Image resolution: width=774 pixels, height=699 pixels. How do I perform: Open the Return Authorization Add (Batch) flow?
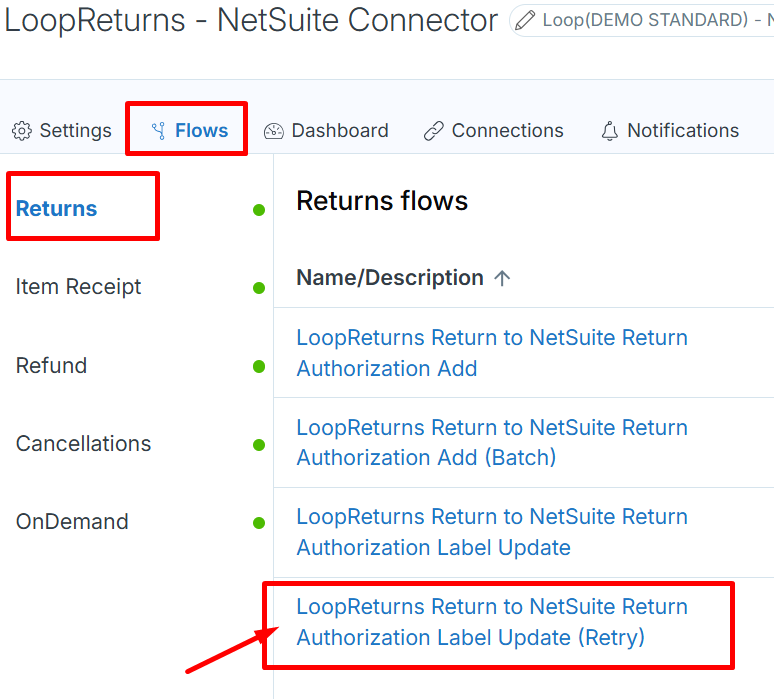(492, 442)
